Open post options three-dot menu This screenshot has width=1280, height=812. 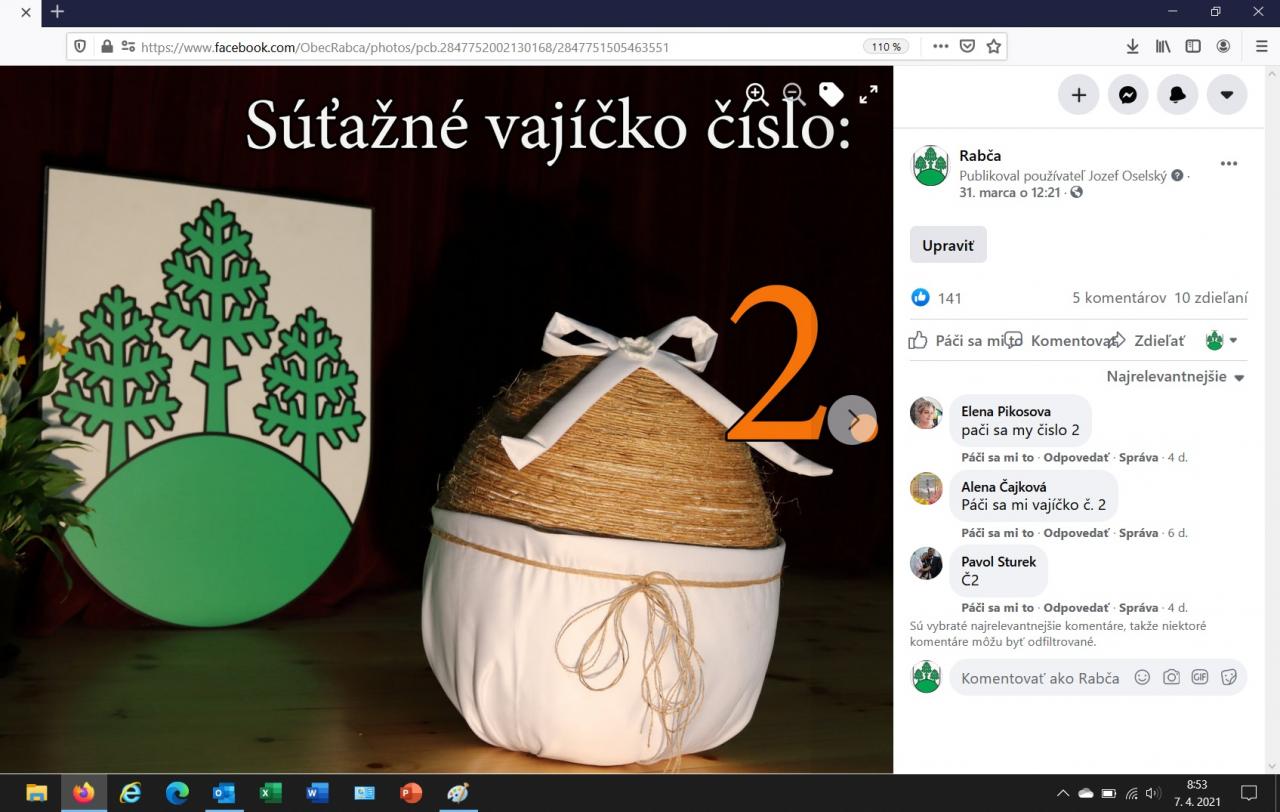coord(1229,164)
